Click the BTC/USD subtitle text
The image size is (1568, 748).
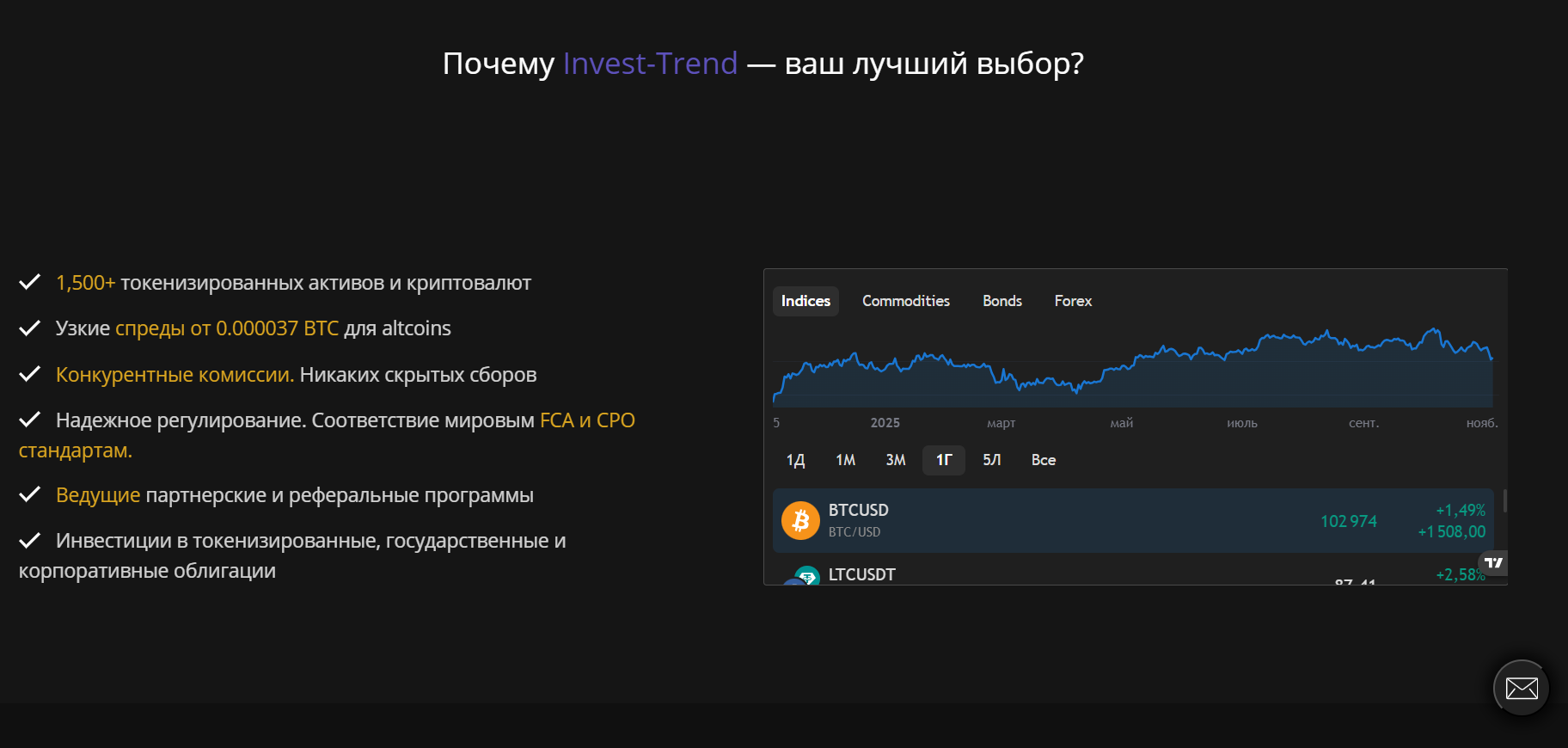click(x=854, y=532)
